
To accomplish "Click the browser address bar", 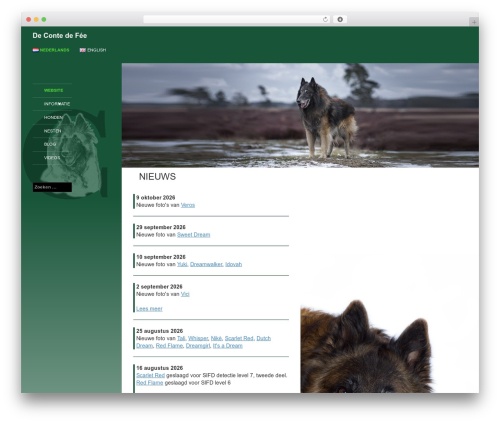I will pyautogui.click(x=232, y=20).
